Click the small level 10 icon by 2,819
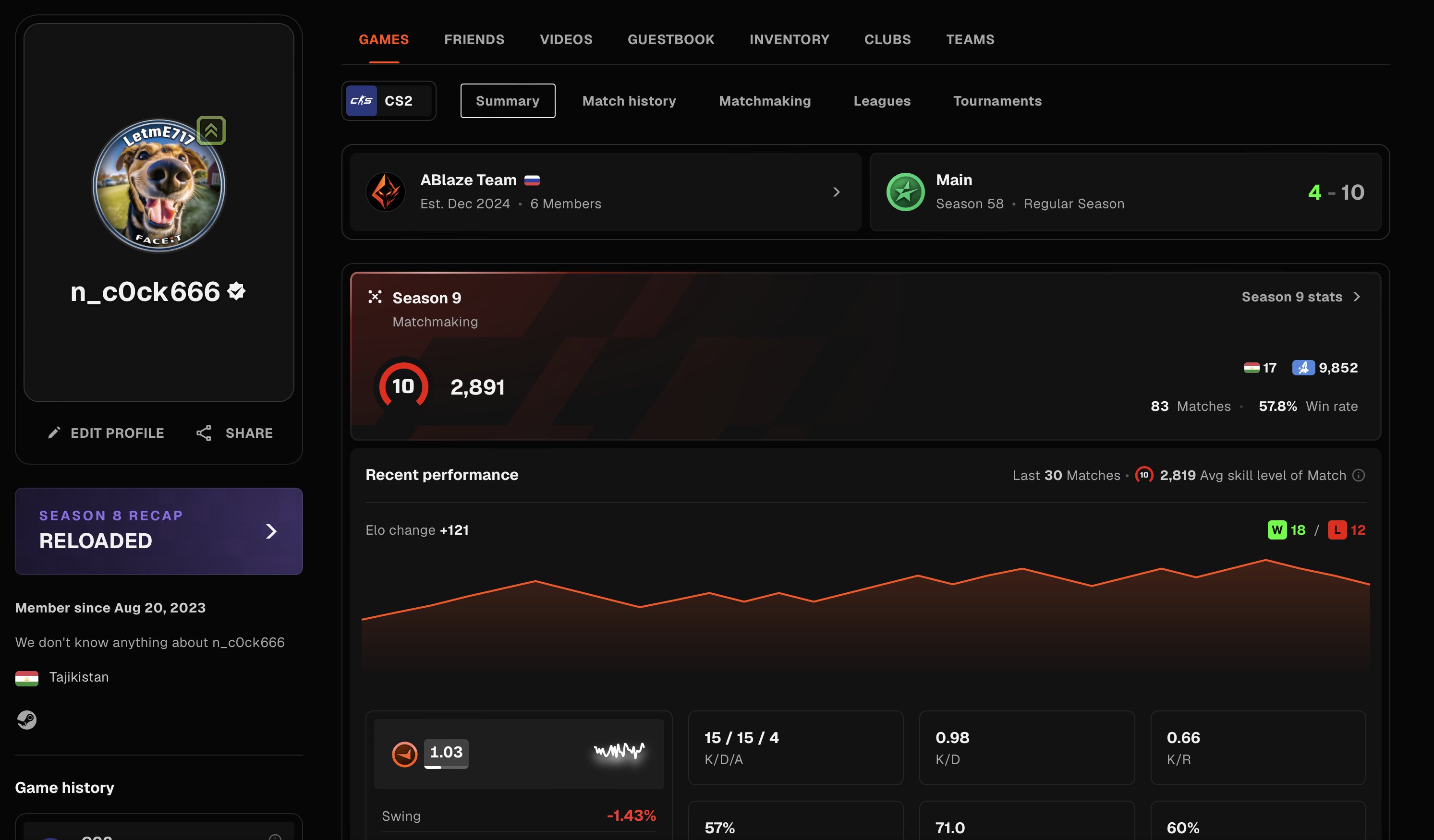This screenshot has height=840, width=1434. [1144, 476]
